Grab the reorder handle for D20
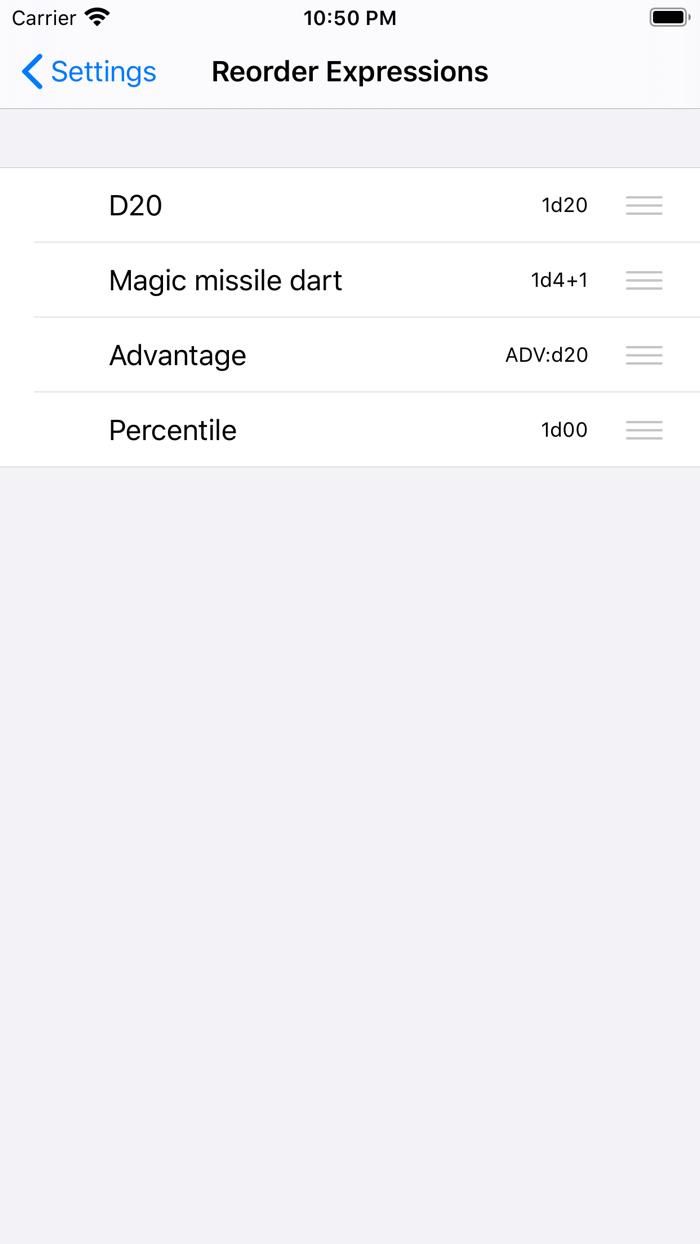This screenshot has width=700, height=1244. (x=644, y=205)
